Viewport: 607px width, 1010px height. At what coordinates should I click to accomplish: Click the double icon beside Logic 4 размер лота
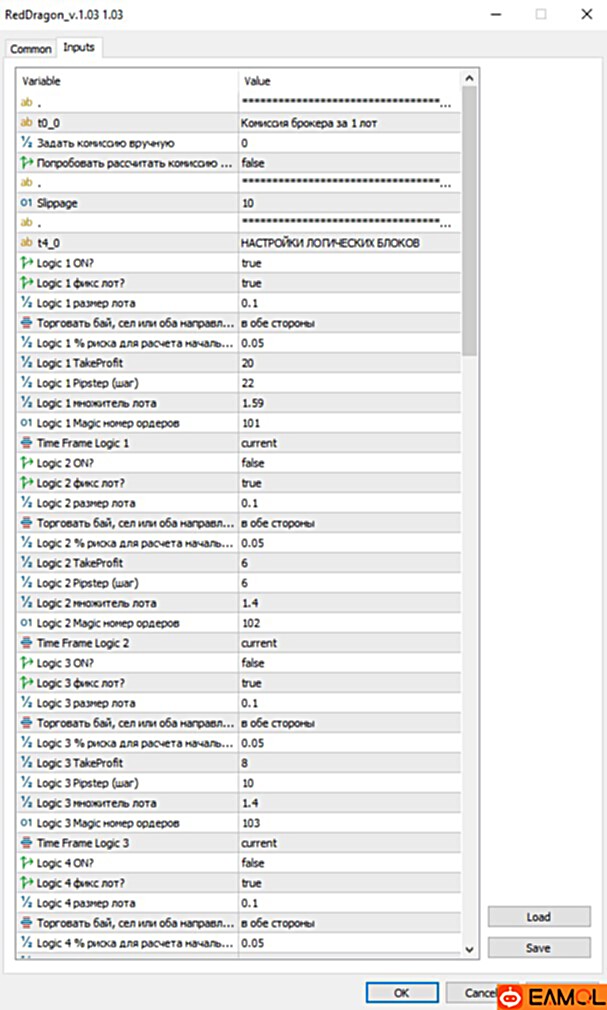(x=26, y=902)
